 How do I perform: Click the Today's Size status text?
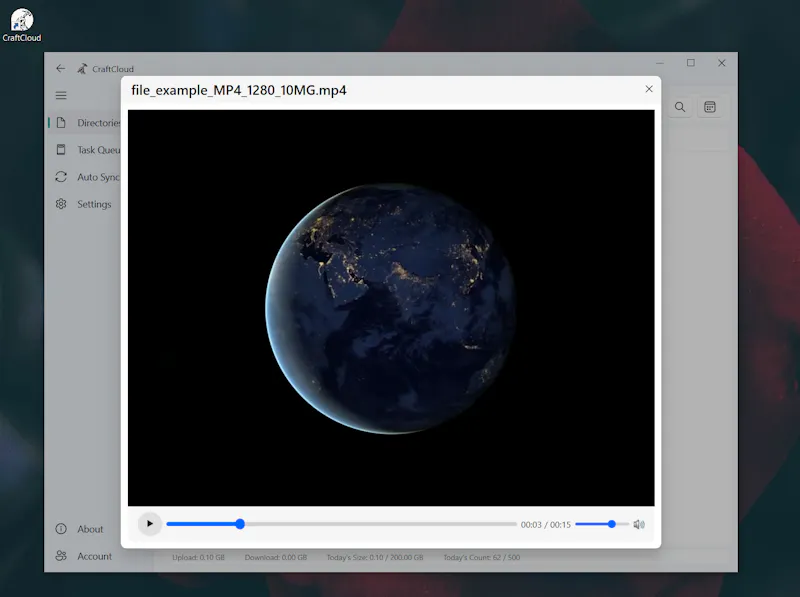375,557
